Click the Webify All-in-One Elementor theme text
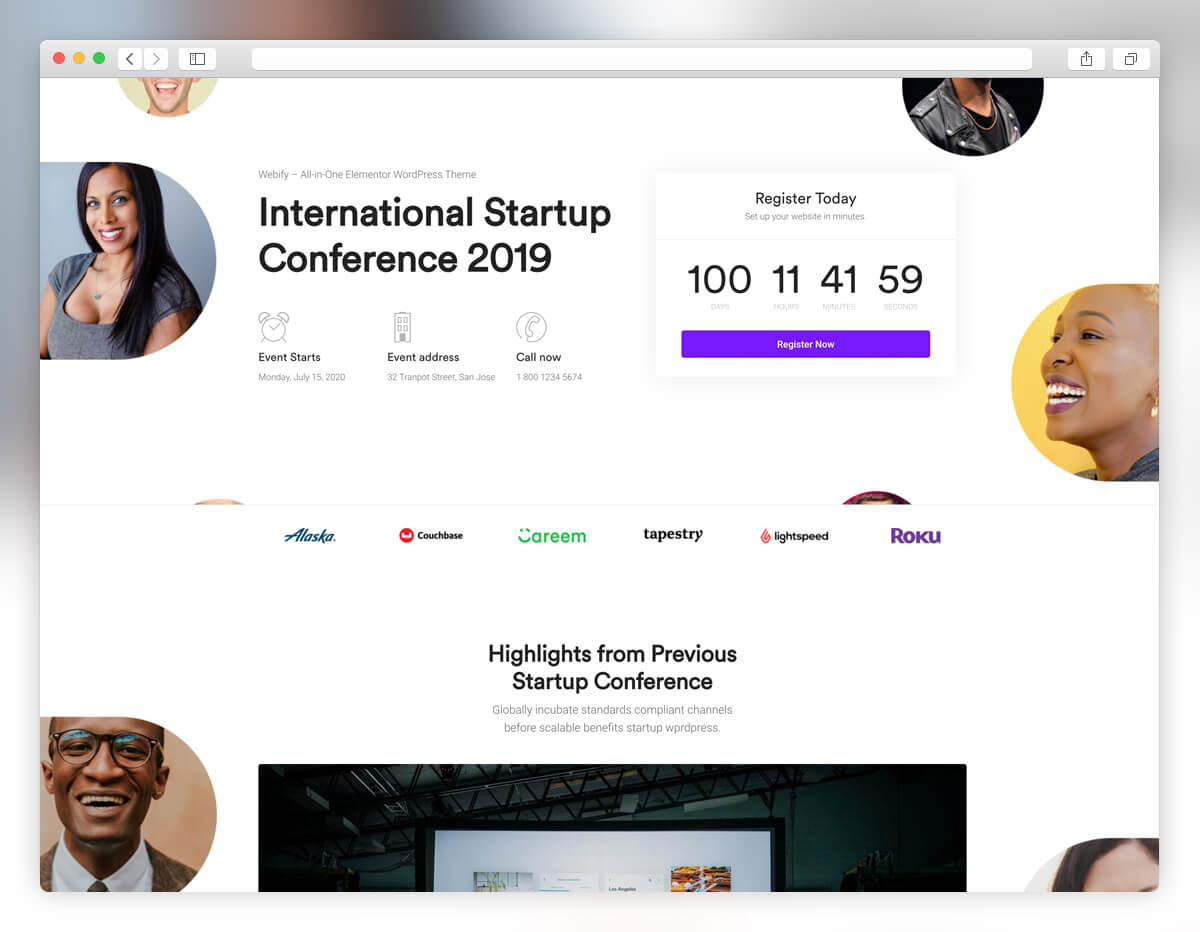Viewport: 1200px width, 932px height. (x=367, y=174)
